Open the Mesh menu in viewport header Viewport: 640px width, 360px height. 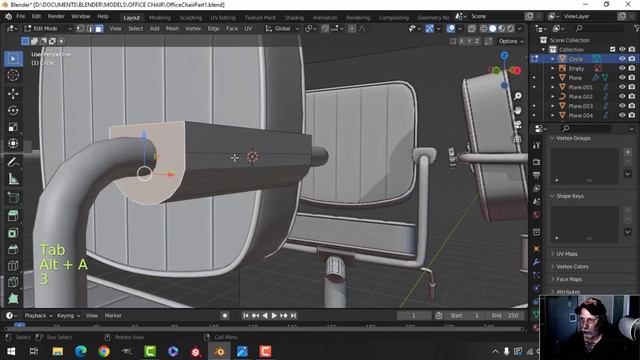pos(172,29)
